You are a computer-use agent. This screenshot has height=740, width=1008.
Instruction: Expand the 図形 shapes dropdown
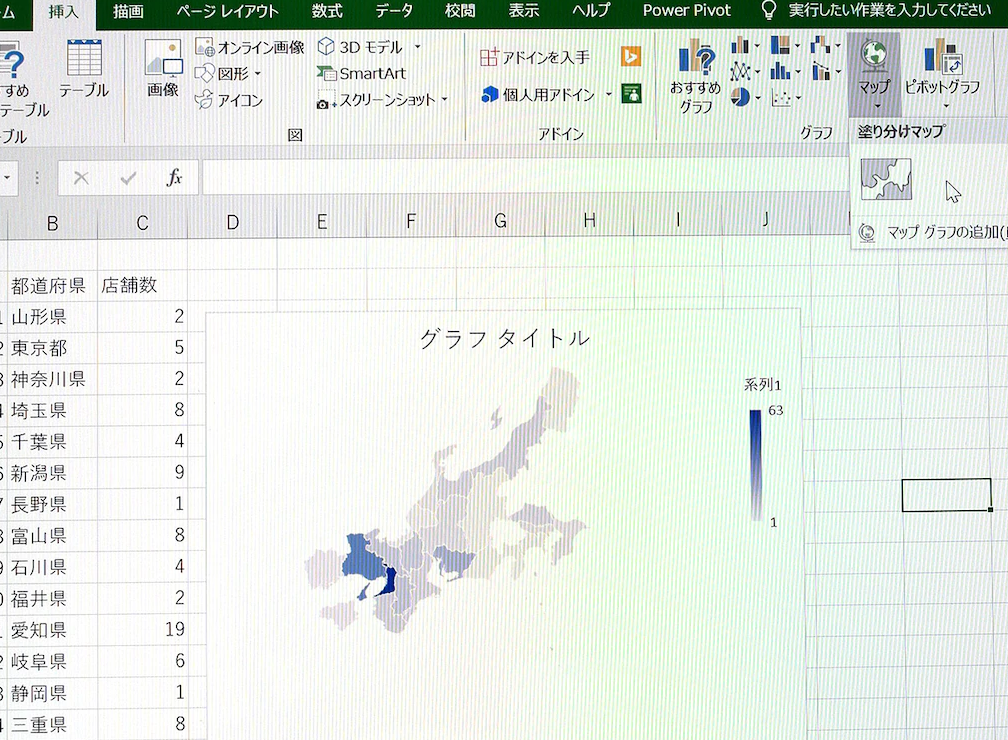[257, 74]
